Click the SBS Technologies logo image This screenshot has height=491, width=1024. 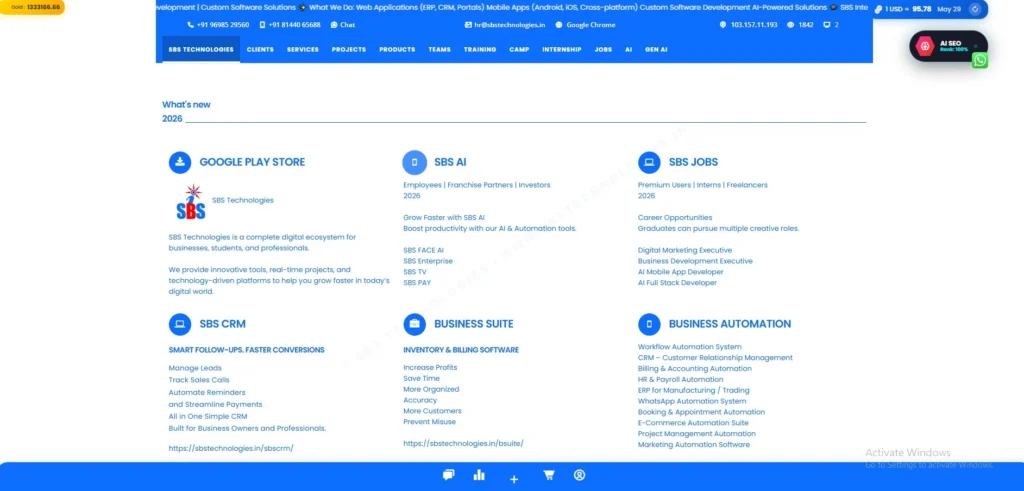click(191, 202)
